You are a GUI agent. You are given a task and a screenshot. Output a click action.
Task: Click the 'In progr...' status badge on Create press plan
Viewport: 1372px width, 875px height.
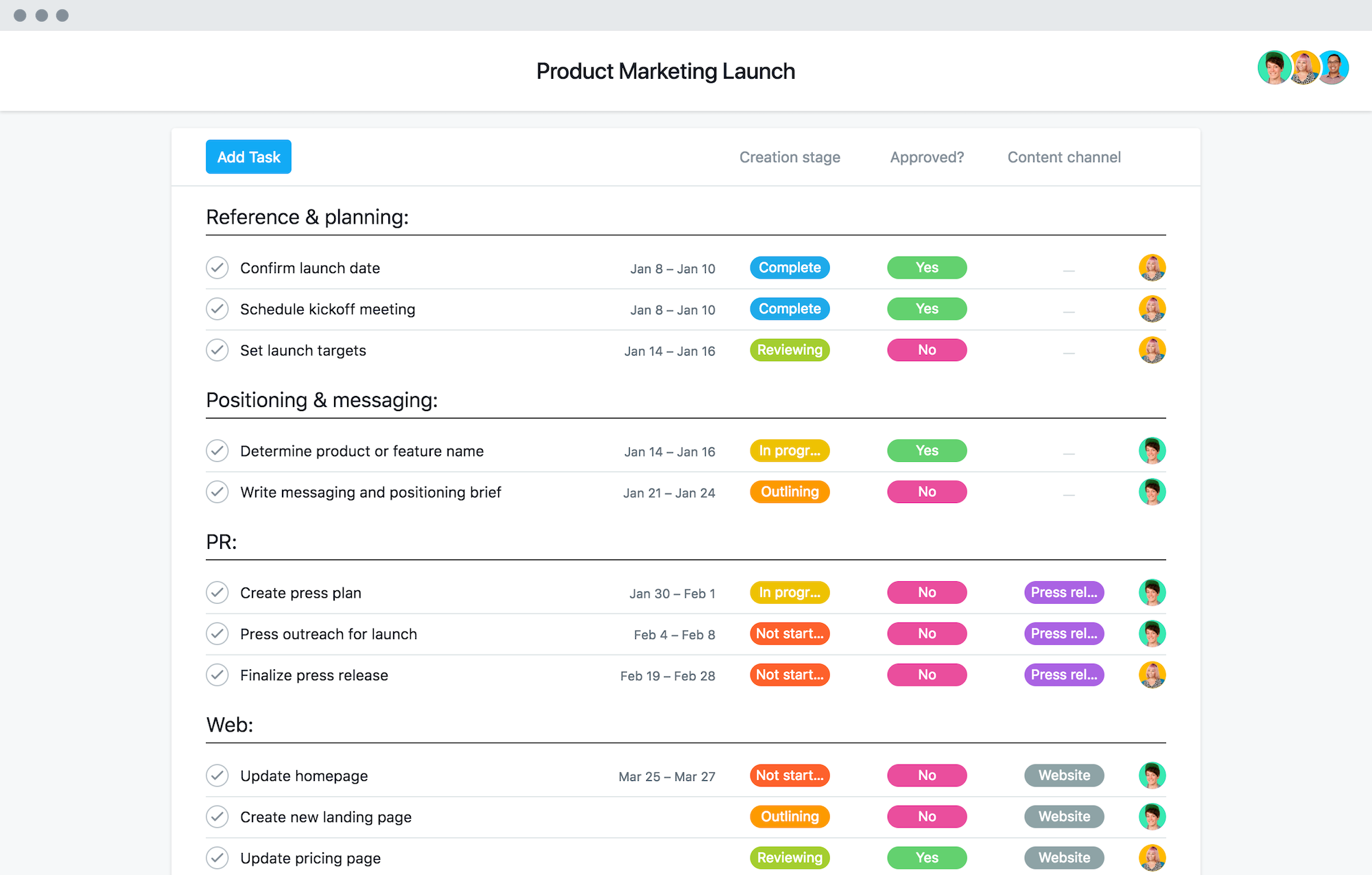click(x=788, y=593)
